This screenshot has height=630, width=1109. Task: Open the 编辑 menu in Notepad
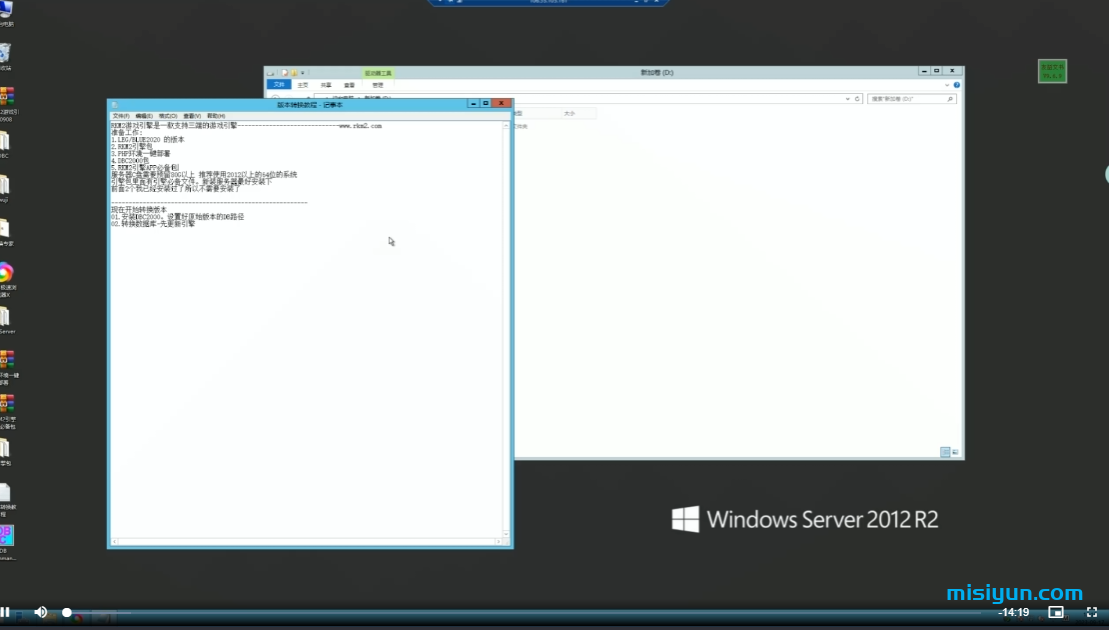(x=144, y=116)
